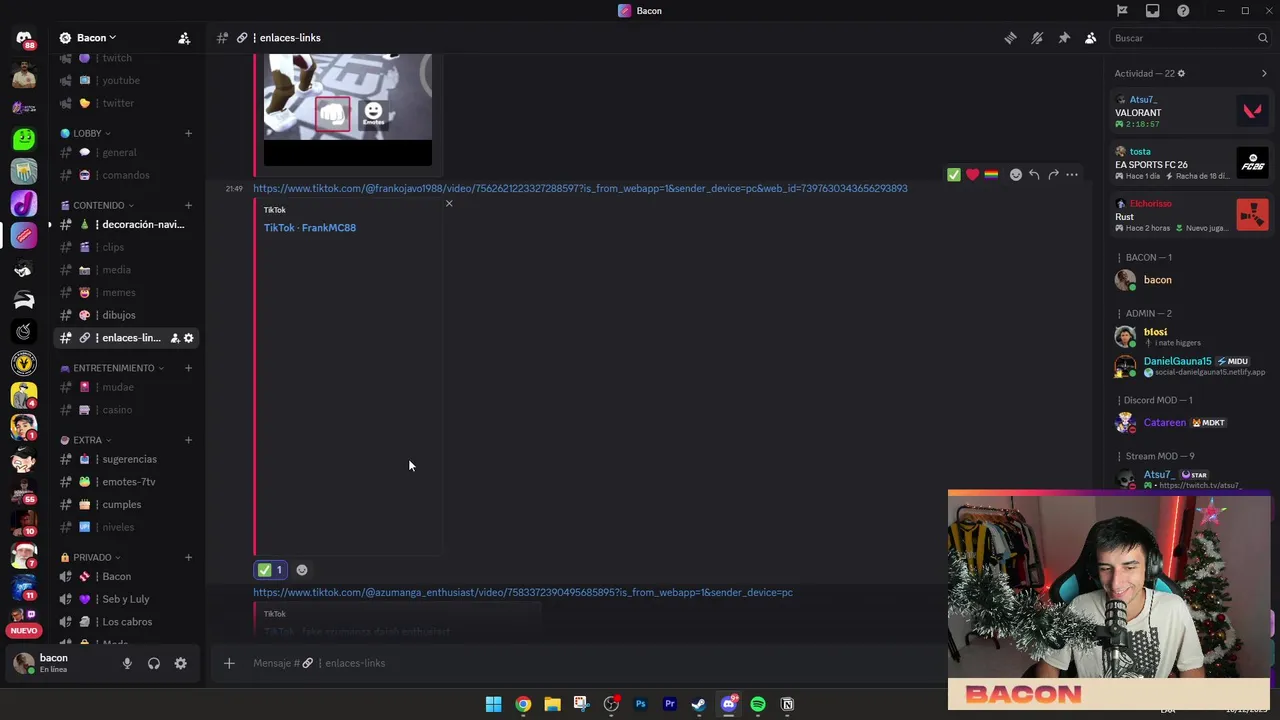Click reply arrow in message hover toolbar
This screenshot has width=1280, height=720.
pyautogui.click(x=1034, y=175)
